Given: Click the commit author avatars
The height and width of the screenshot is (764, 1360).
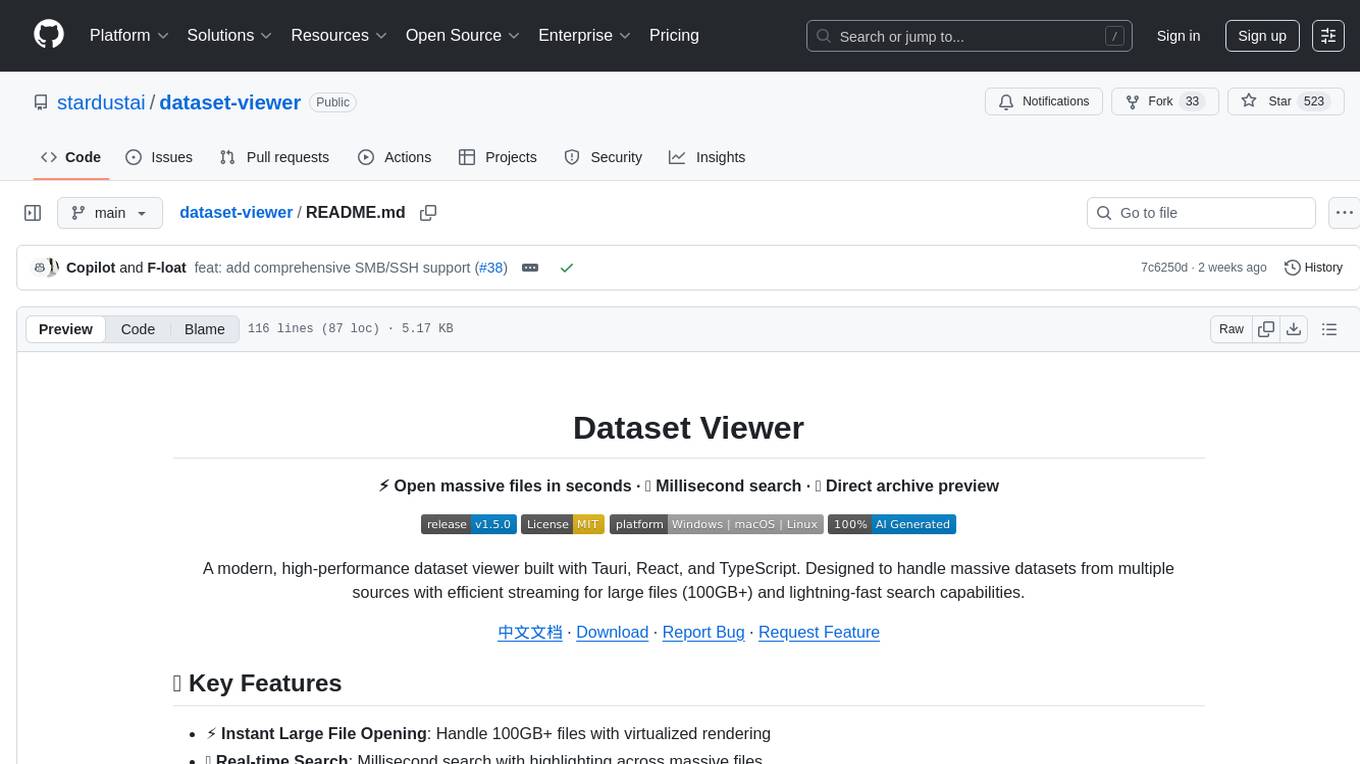Looking at the screenshot, I should point(47,268).
